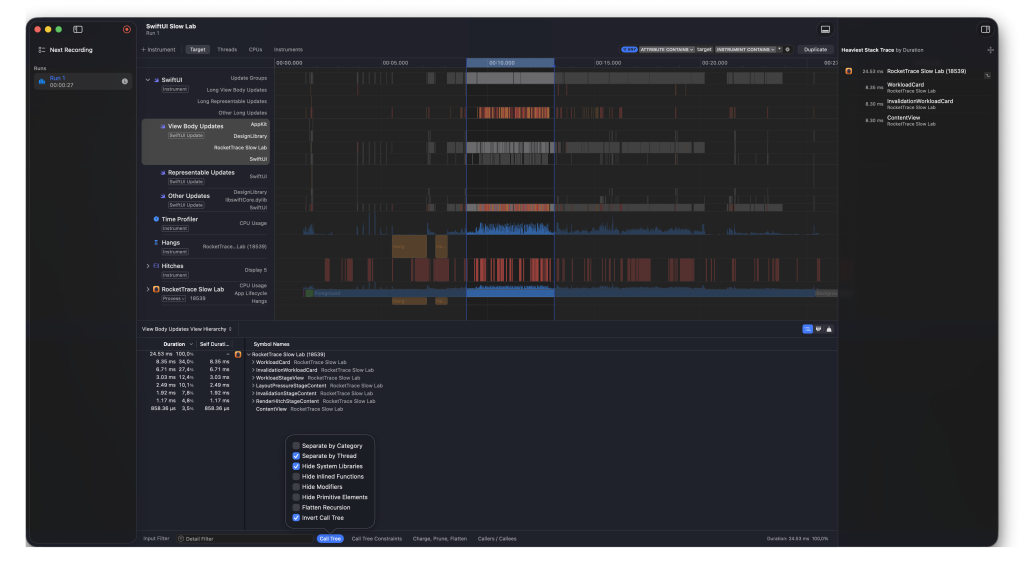Toggle the right inspector panel icon
Viewport: 1024px width, 581px height.
(x=985, y=29)
